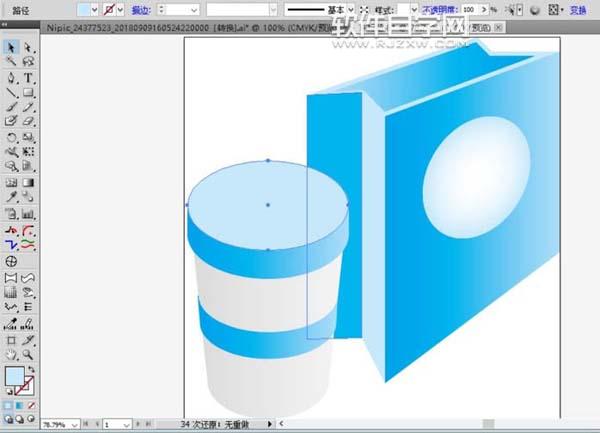Open the fill color dropdown in control bar
This screenshot has height=433, width=600.
86,9
